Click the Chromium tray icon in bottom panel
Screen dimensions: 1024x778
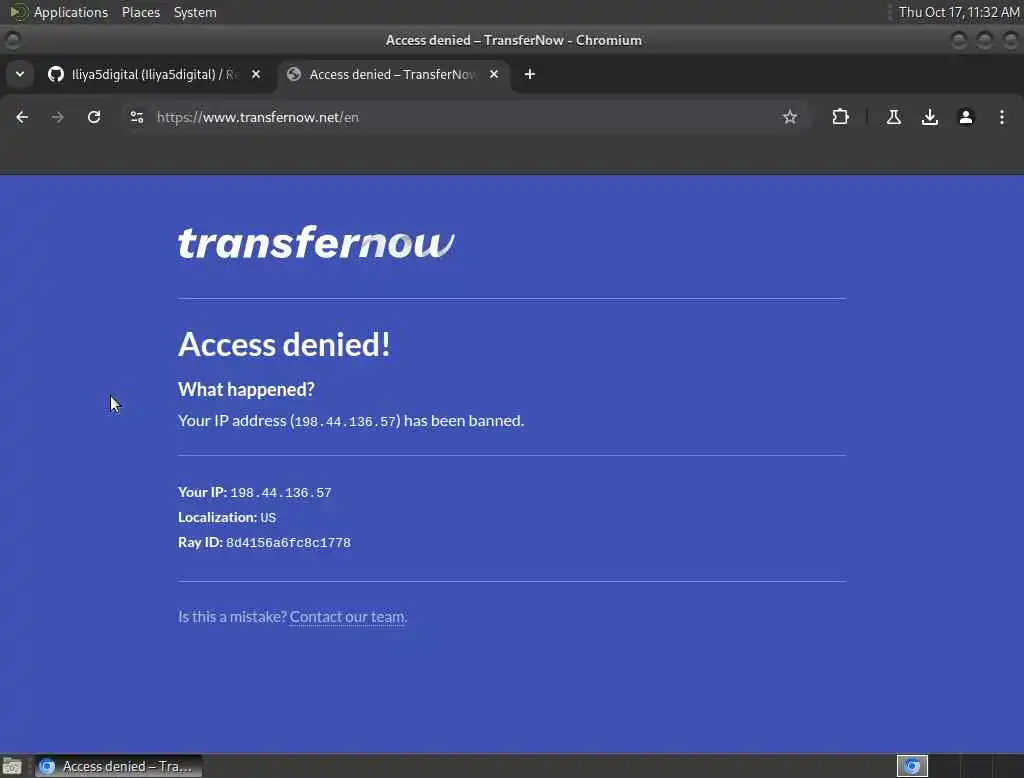(x=912, y=766)
